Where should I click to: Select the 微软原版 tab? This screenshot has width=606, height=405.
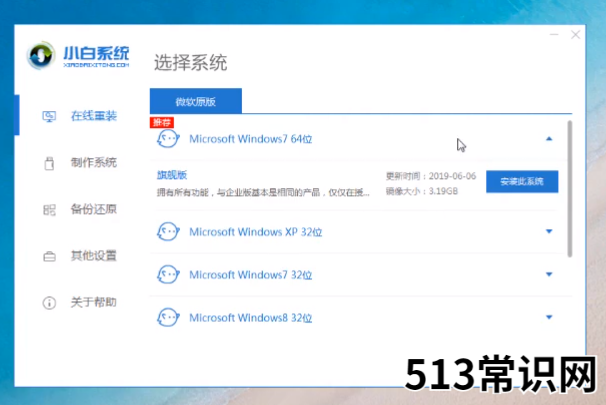coord(196,101)
